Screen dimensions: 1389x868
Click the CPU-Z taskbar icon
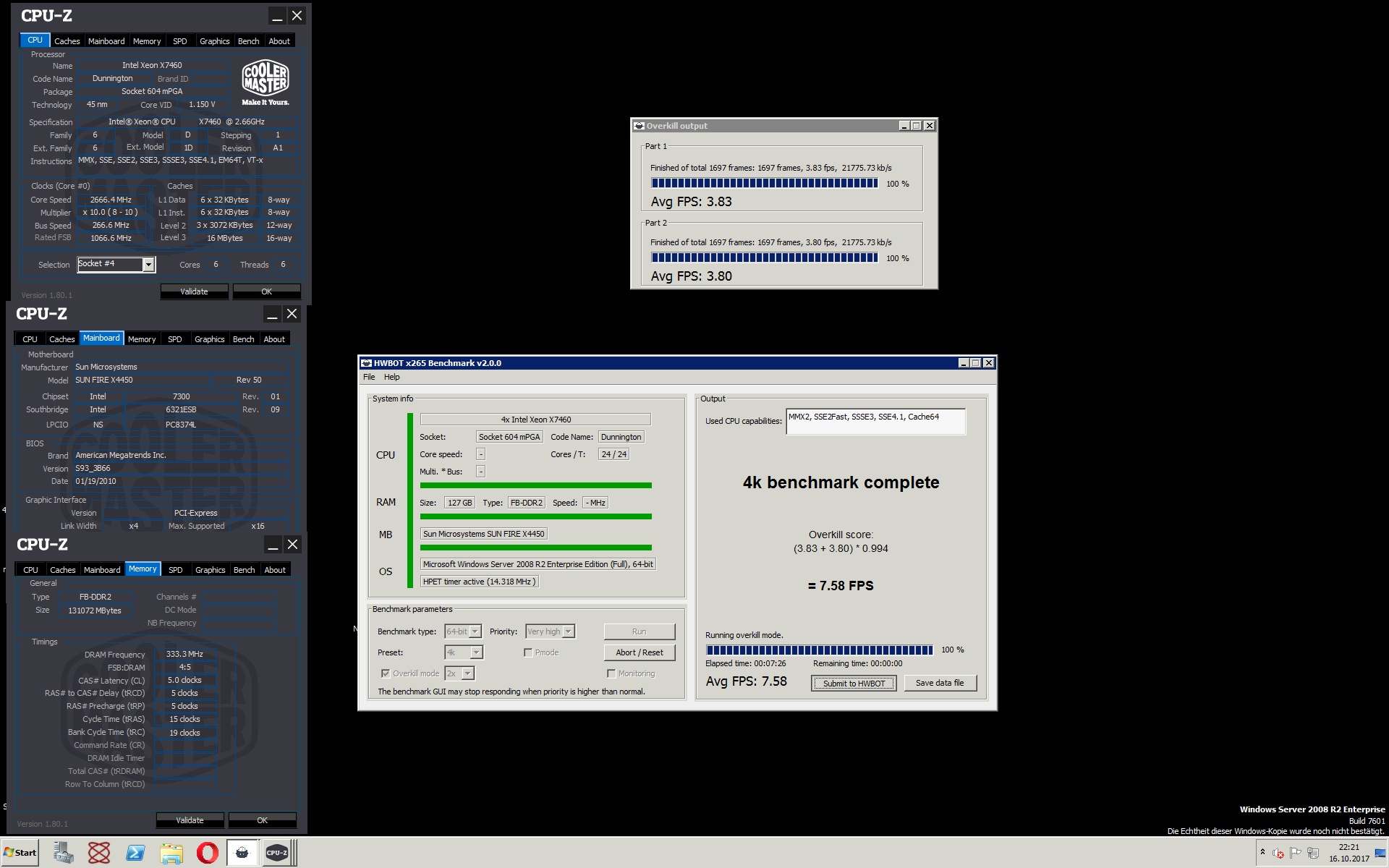click(277, 853)
